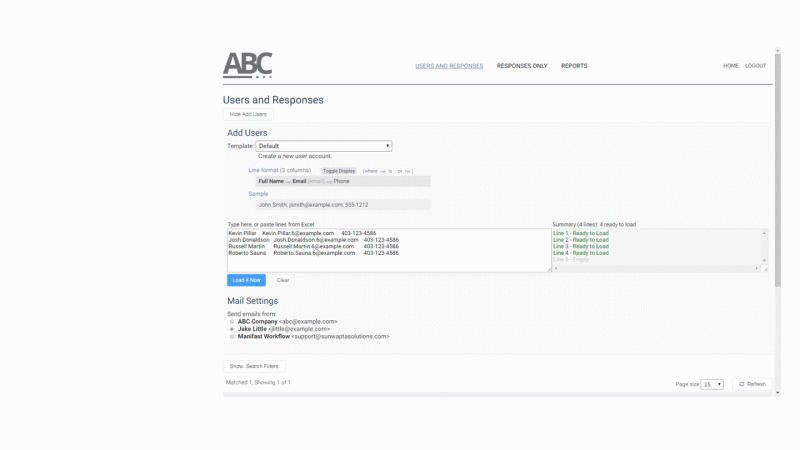Click the Home link
The image size is (800, 450).
pyautogui.click(x=731, y=66)
